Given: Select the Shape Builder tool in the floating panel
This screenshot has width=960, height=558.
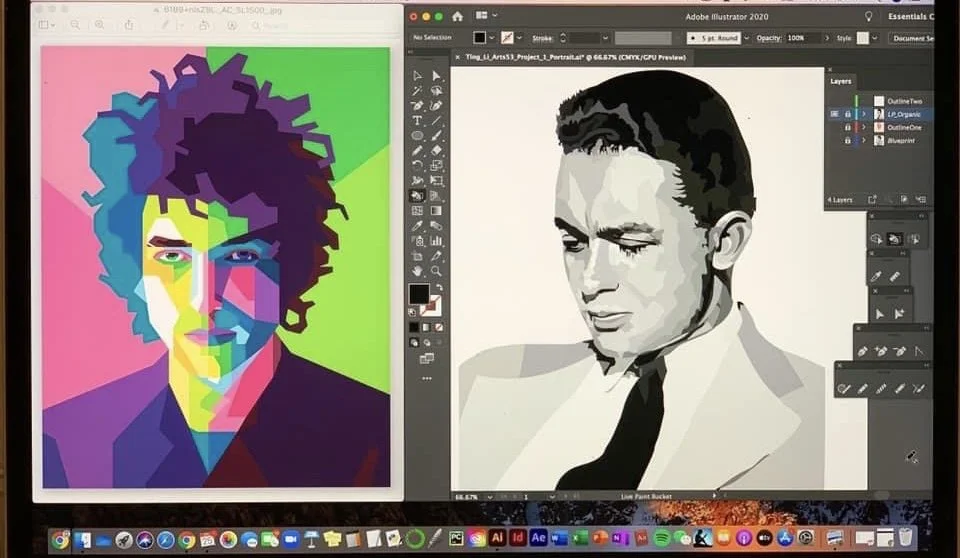Looking at the screenshot, I should pyautogui.click(x=877, y=239).
